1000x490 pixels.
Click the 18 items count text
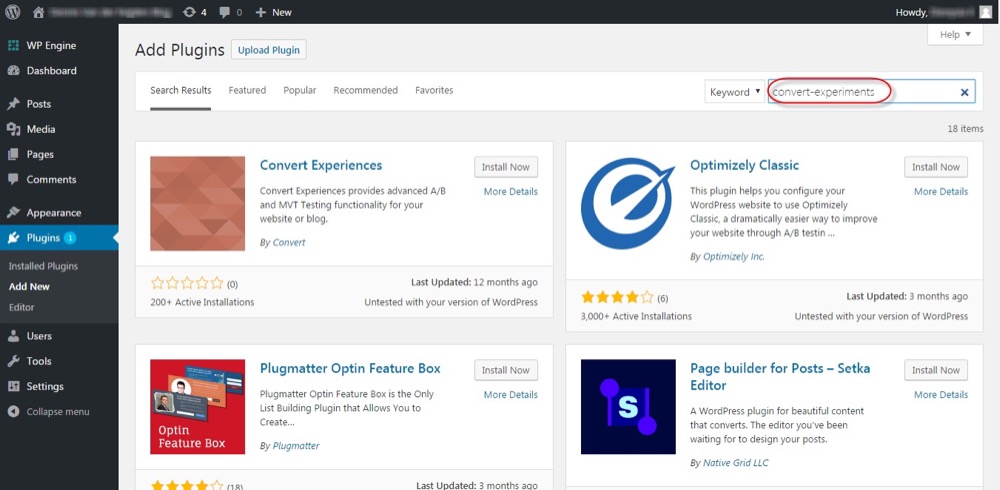965,129
